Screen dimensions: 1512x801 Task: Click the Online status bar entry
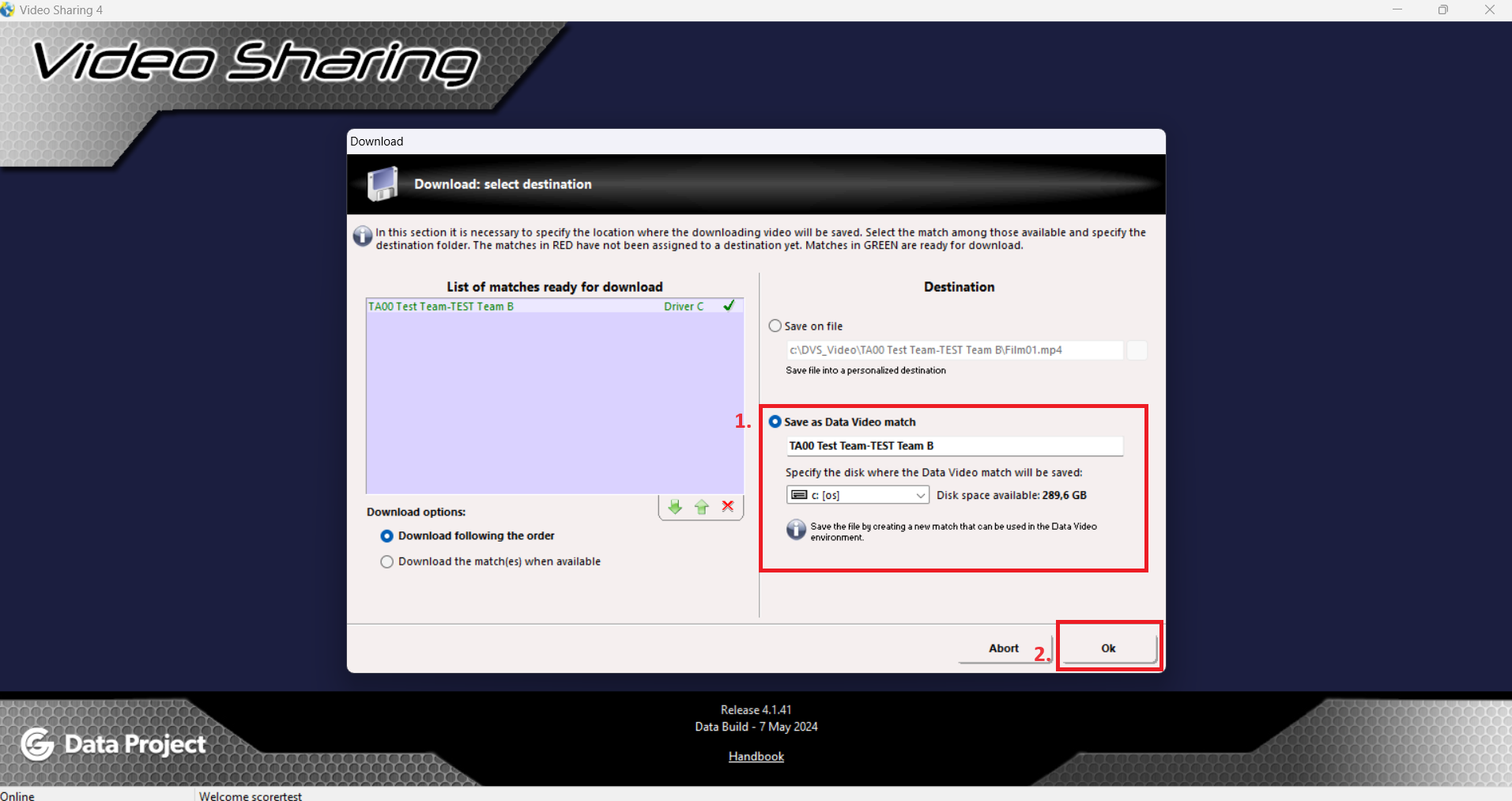(17, 795)
